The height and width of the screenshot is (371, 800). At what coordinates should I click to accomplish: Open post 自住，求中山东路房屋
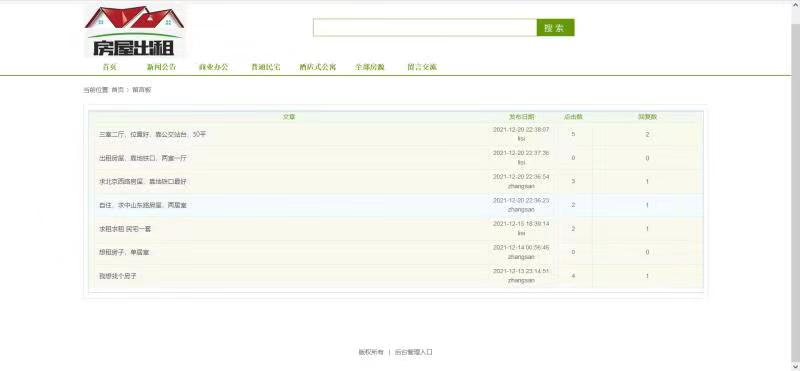(x=142, y=205)
